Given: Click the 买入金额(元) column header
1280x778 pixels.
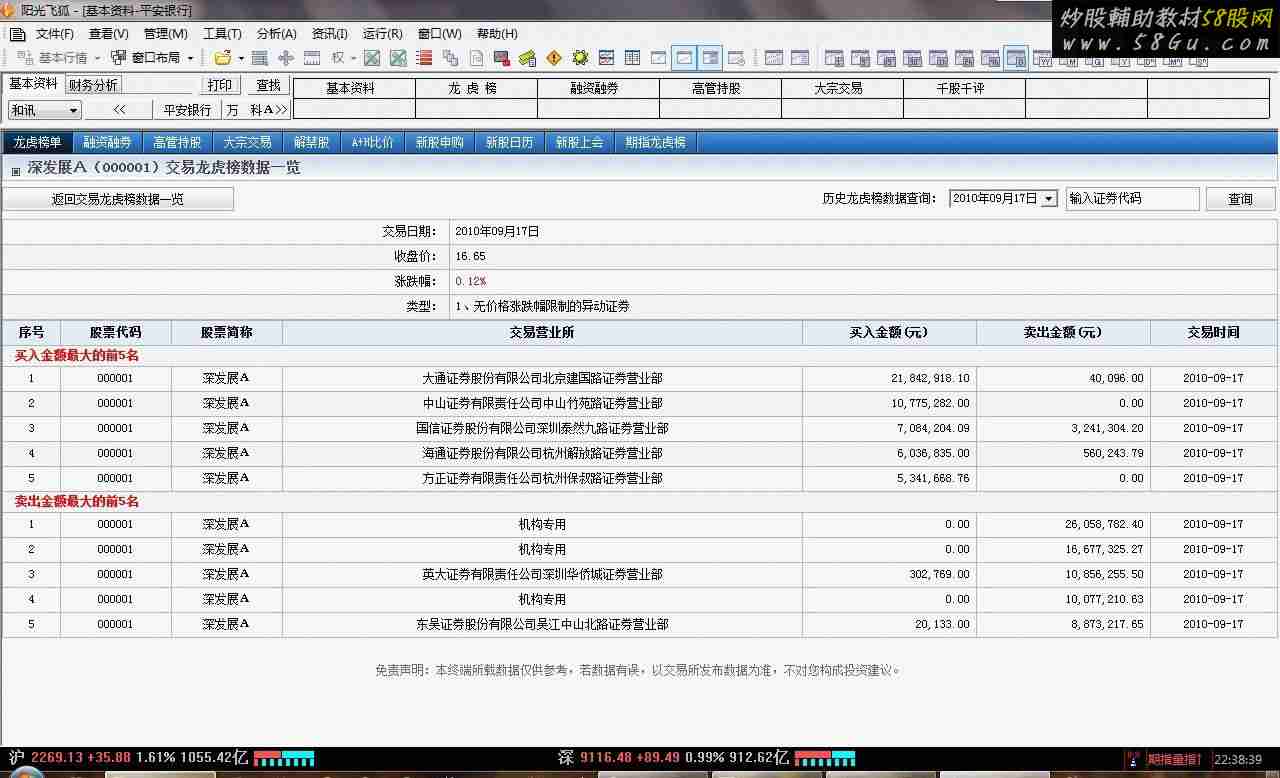Looking at the screenshot, I should point(889,332).
